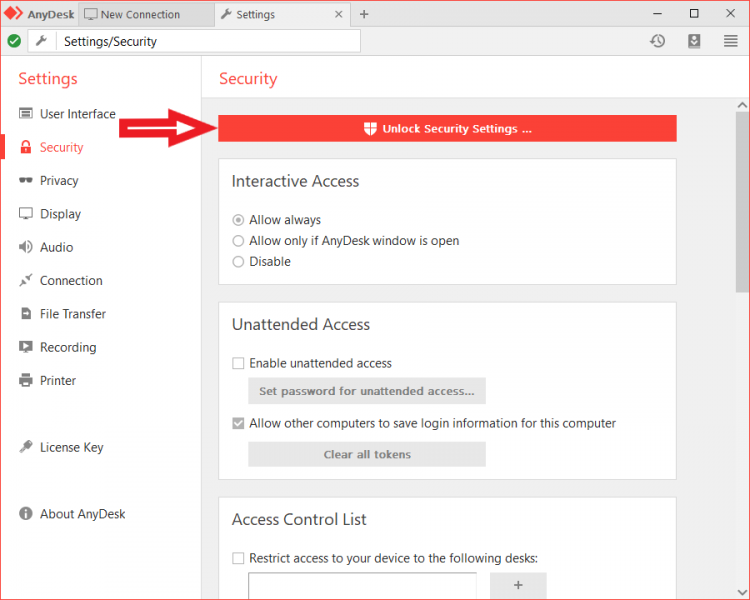Check Restrict access to your device checkbox

238,558
